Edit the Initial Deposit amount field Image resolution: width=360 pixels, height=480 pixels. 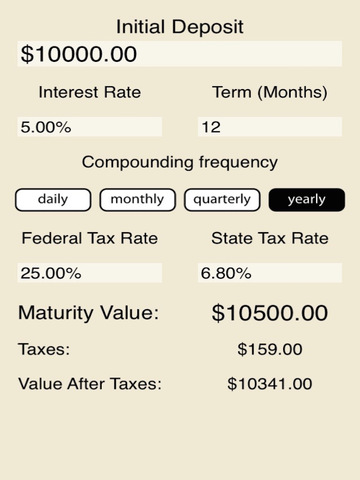pyautogui.click(x=180, y=54)
